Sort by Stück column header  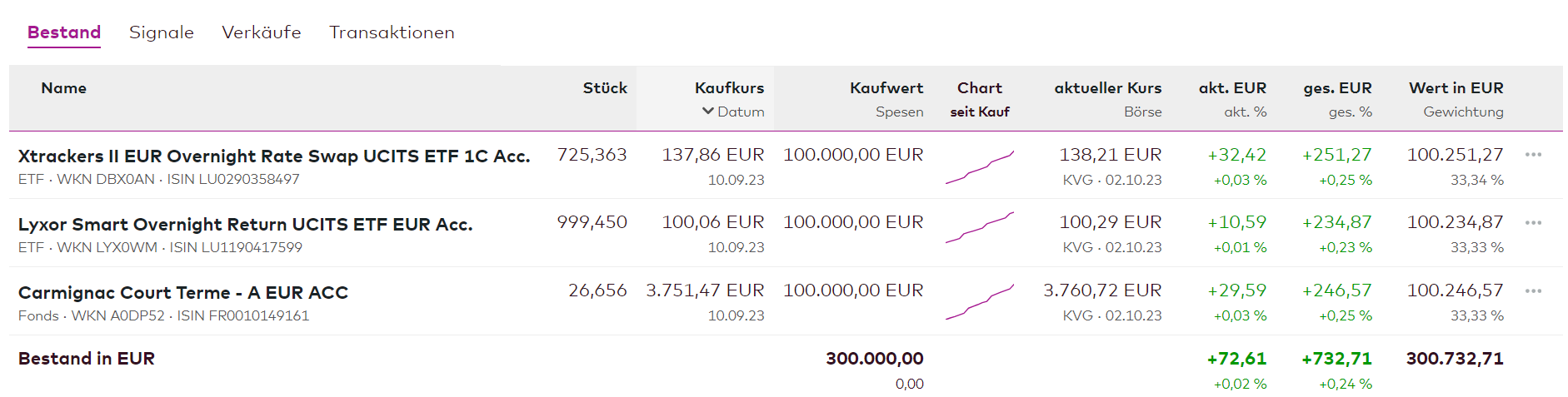(x=605, y=88)
